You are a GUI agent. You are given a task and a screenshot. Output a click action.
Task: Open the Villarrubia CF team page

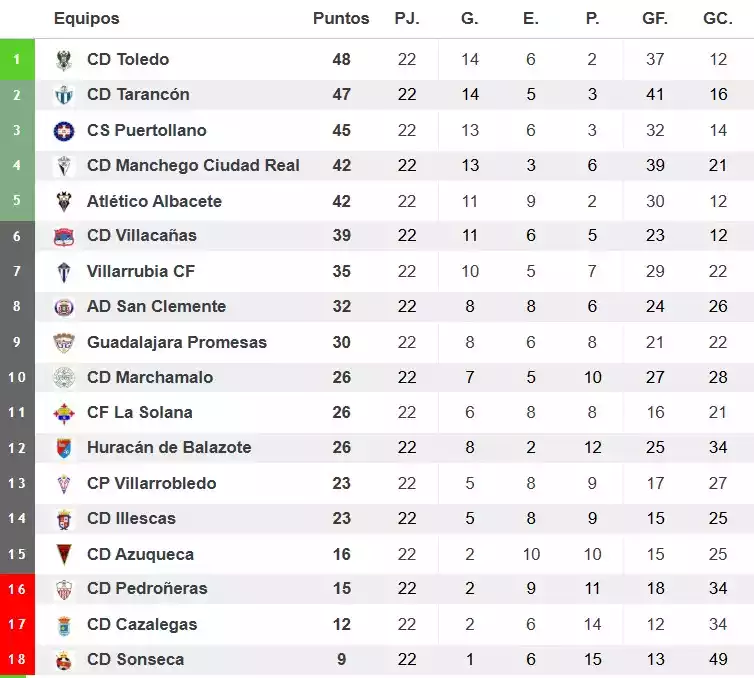[141, 271]
